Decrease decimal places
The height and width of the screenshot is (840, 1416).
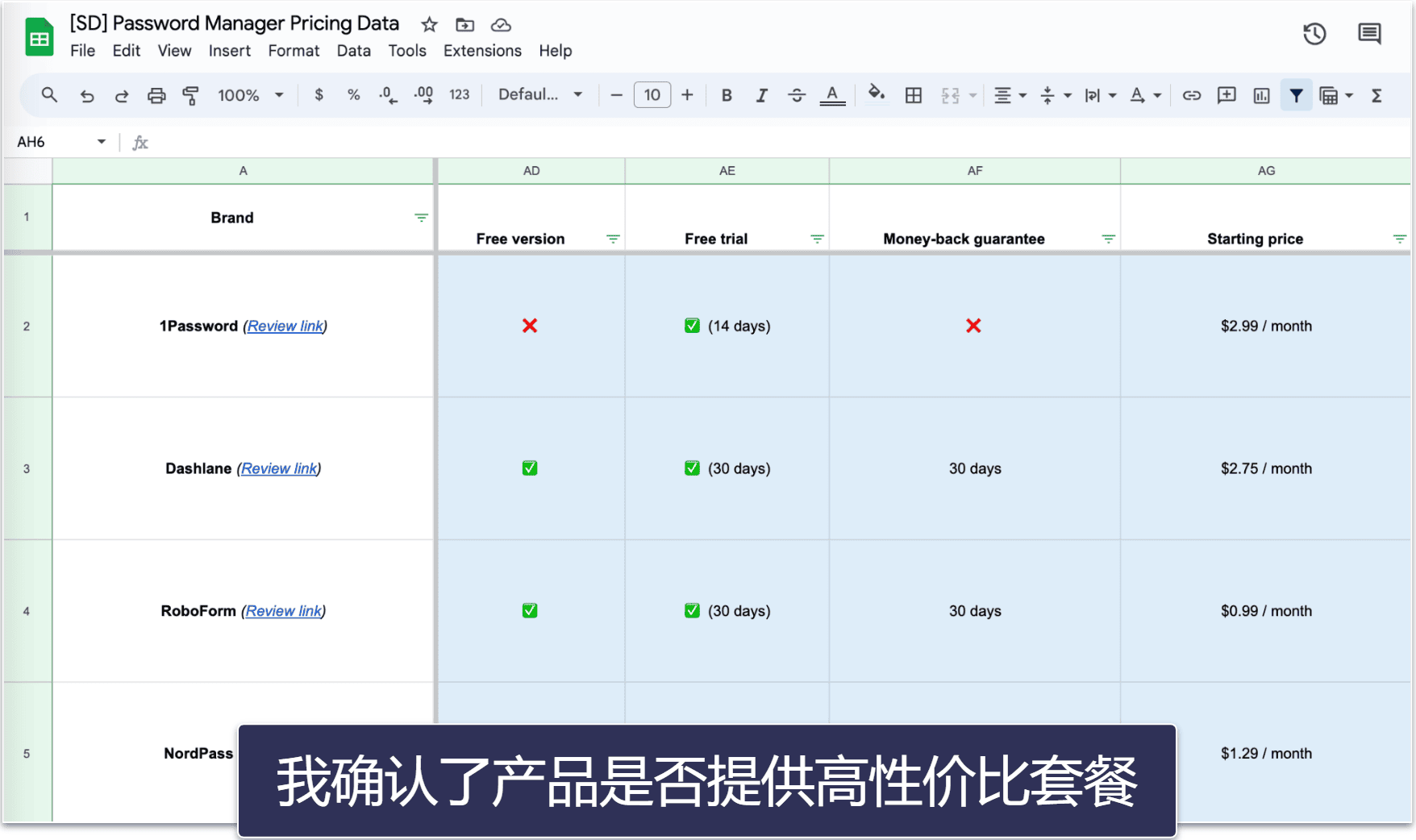(388, 95)
